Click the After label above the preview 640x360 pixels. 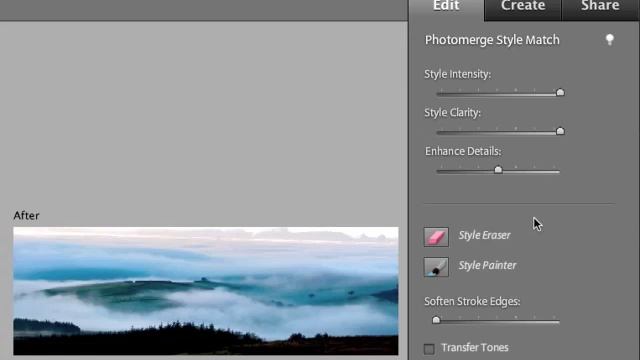26,216
